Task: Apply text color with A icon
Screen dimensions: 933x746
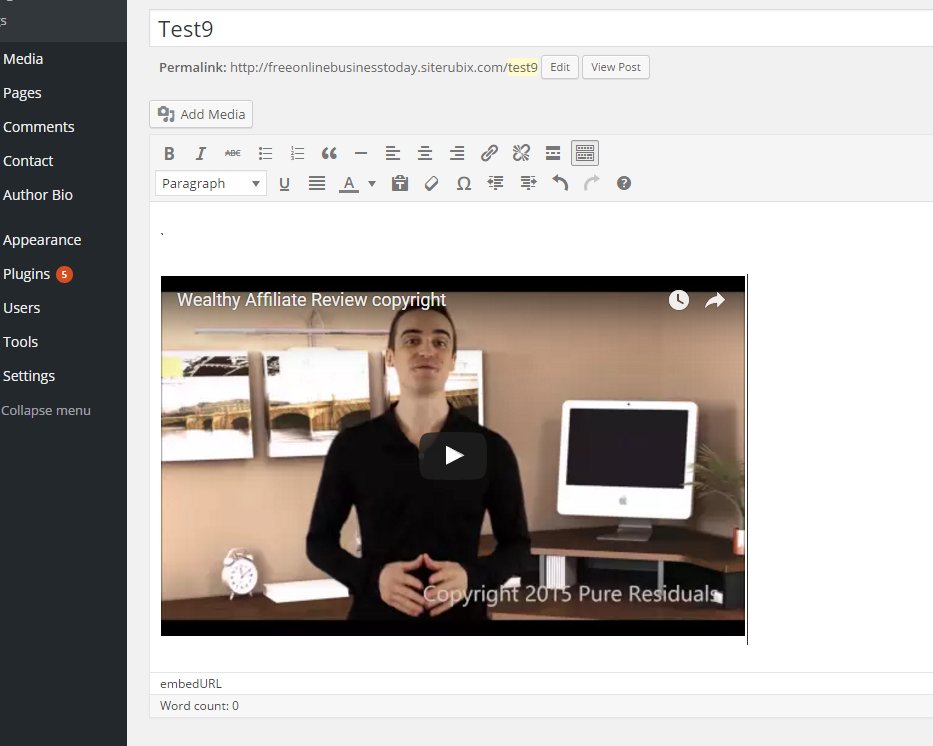Action: click(x=349, y=184)
